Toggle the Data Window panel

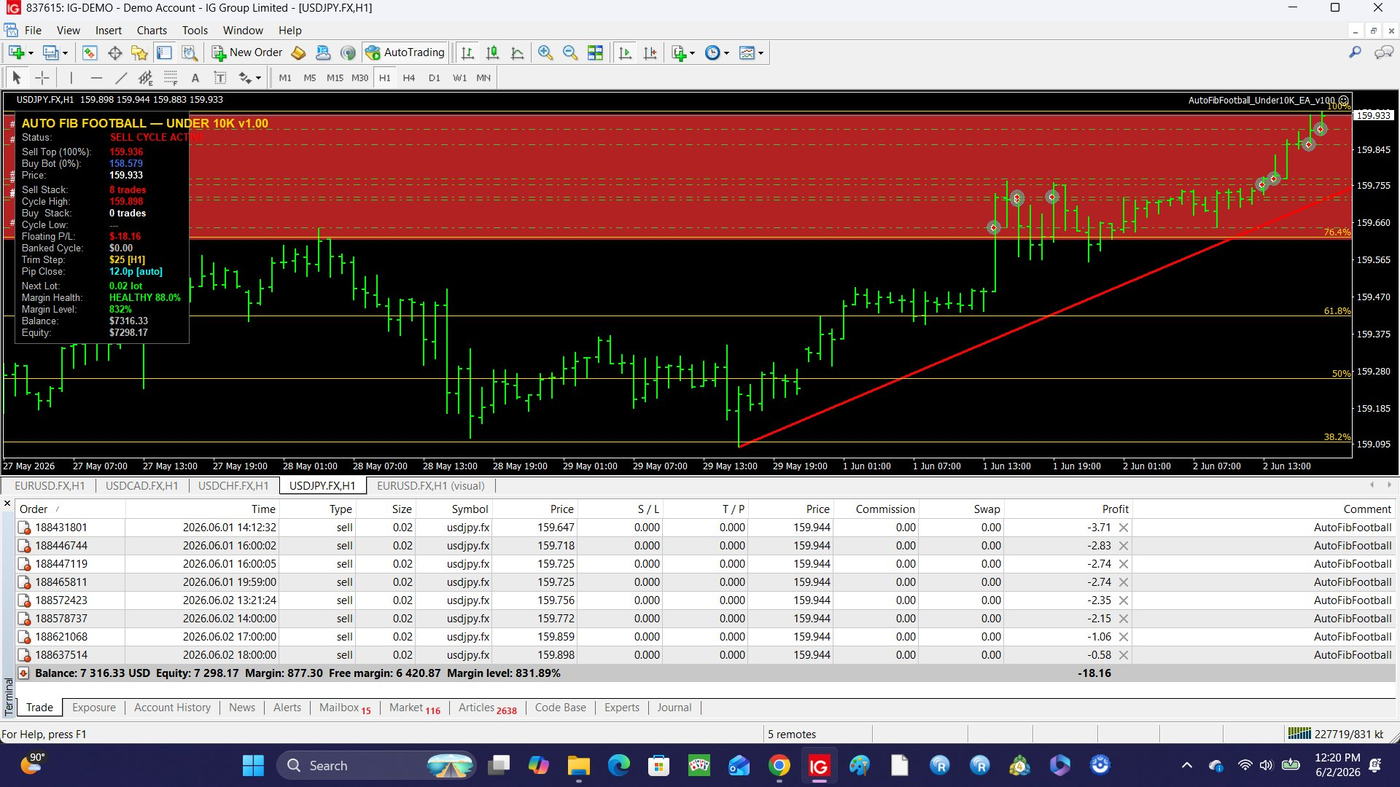114,52
